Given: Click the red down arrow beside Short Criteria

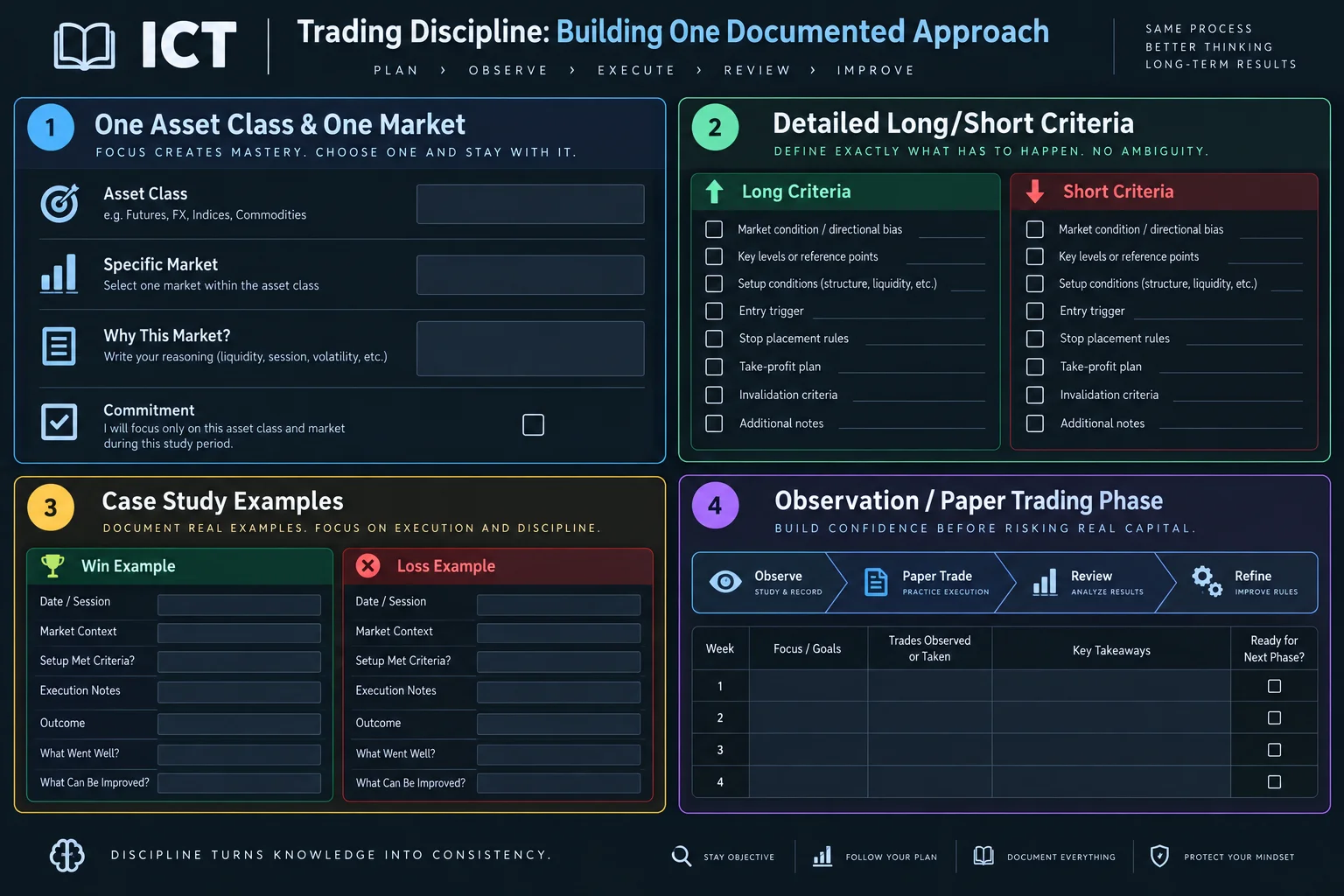Looking at the screenshot, I should (x=1035, y=192).
